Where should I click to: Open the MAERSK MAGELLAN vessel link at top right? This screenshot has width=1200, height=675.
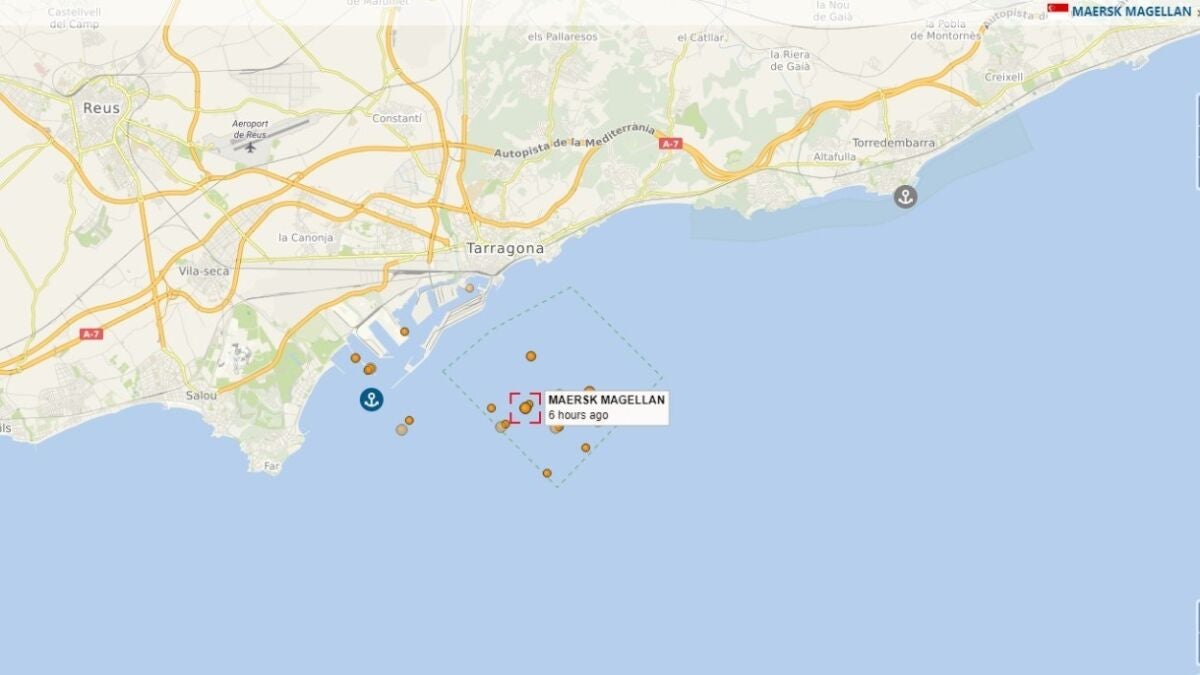[x=1132, y=11]
